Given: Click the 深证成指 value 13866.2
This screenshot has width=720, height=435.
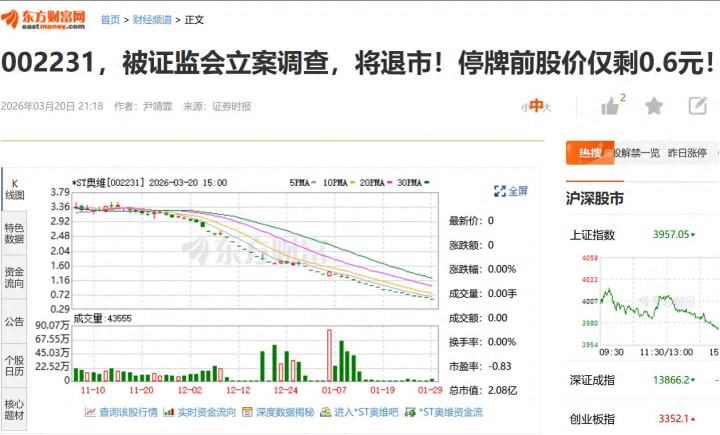Looking at the screenshot, I should [671, 380].
